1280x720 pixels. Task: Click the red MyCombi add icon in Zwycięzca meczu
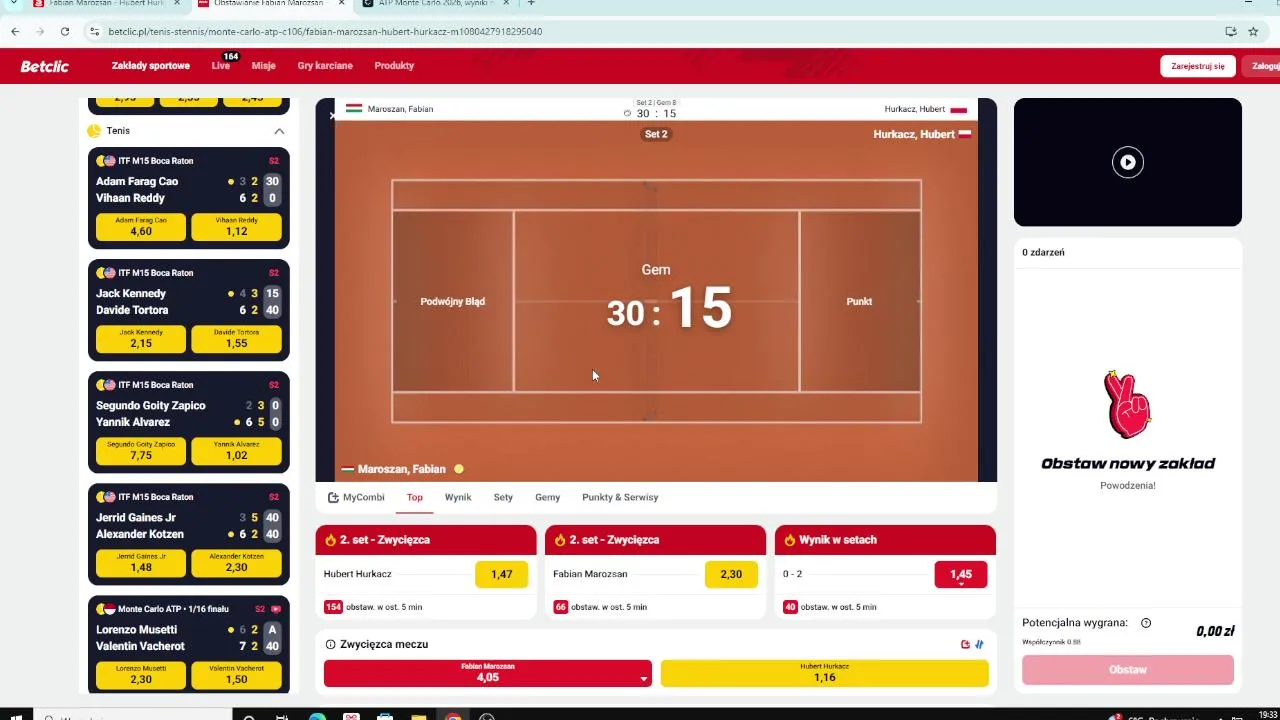click(965, 645)
